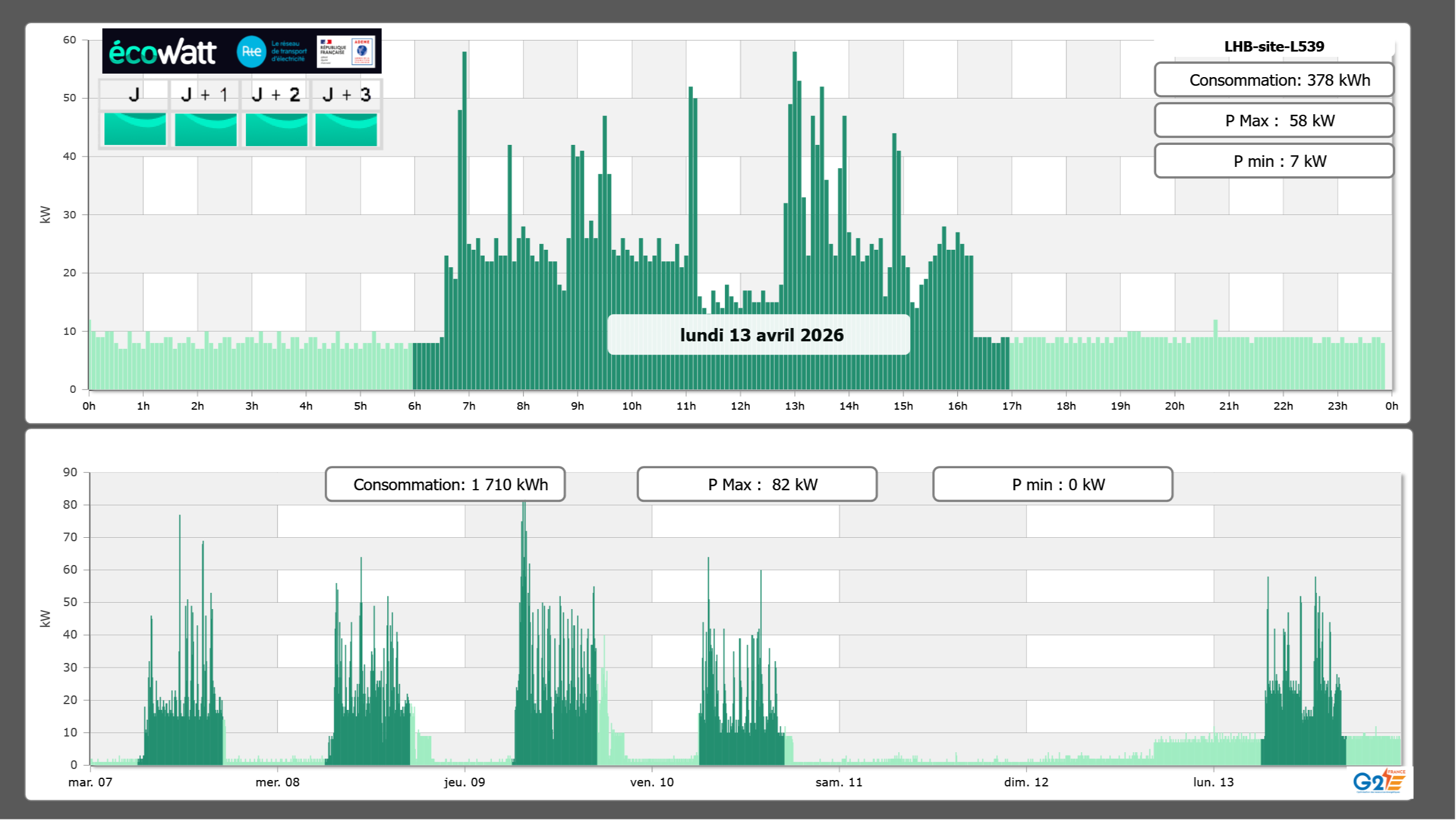Screen dimensions: 1456x820
Task: Click the République Française ADEME logo
Action: [x=346, y=51]
